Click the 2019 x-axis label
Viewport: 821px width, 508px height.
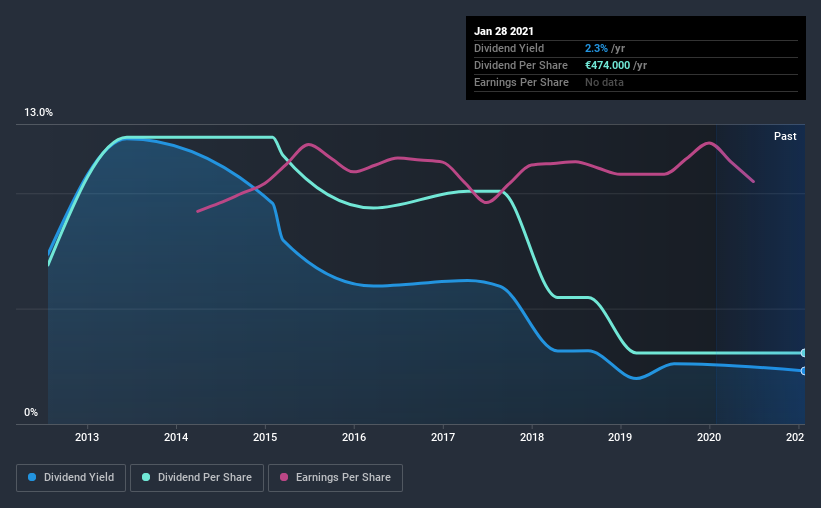pos(620,437)
